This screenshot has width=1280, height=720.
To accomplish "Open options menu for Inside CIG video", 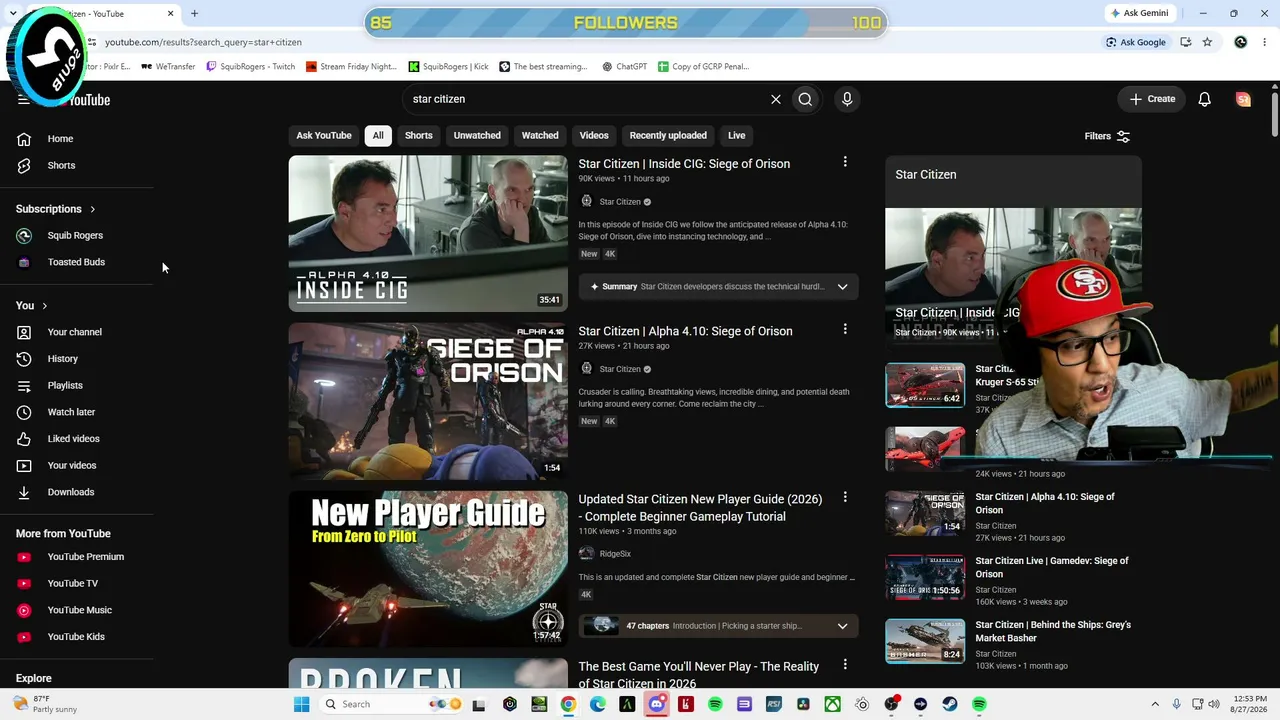I will click(x=845, y=162).
